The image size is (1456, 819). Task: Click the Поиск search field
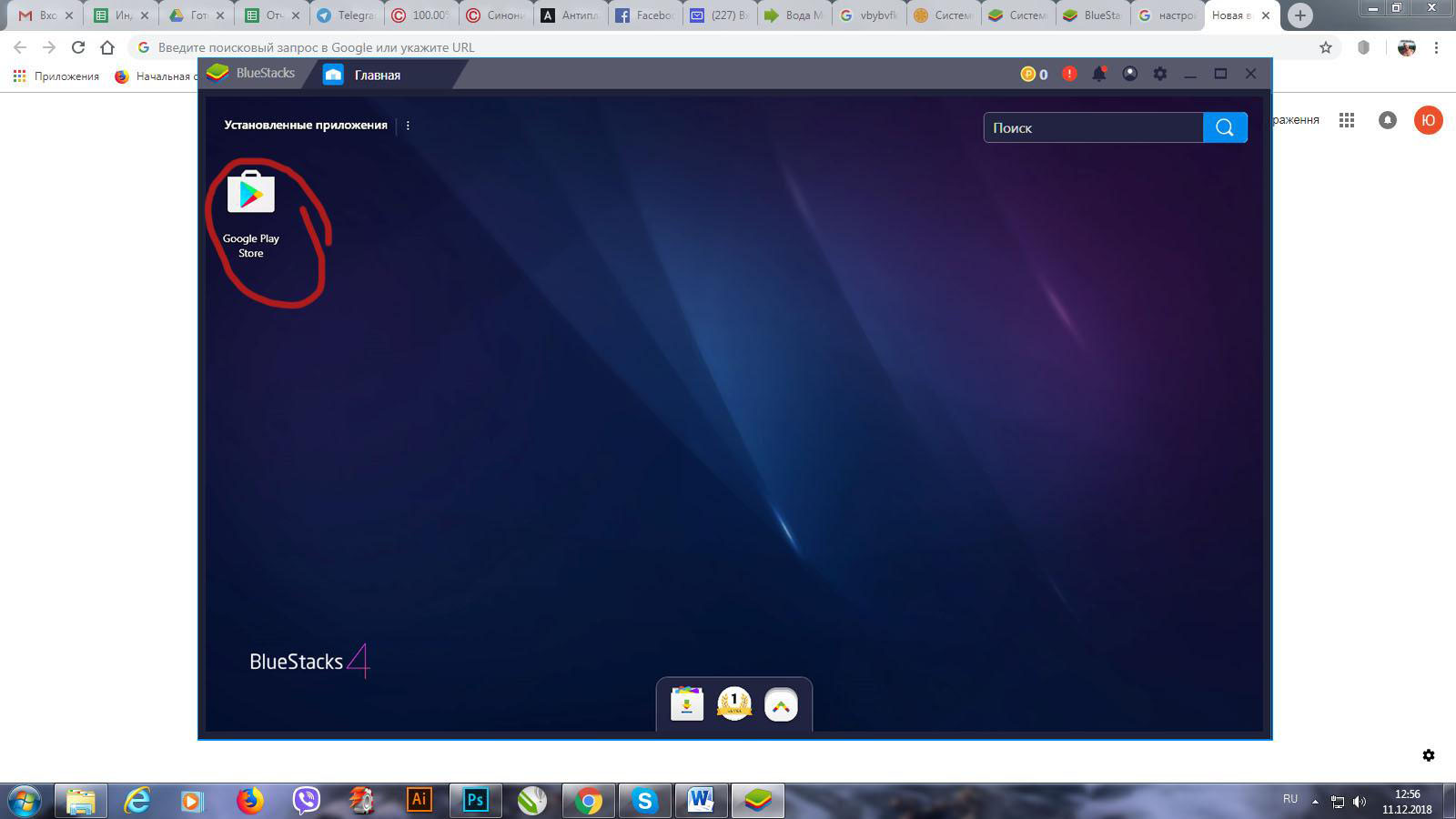tap(1093, 127)
